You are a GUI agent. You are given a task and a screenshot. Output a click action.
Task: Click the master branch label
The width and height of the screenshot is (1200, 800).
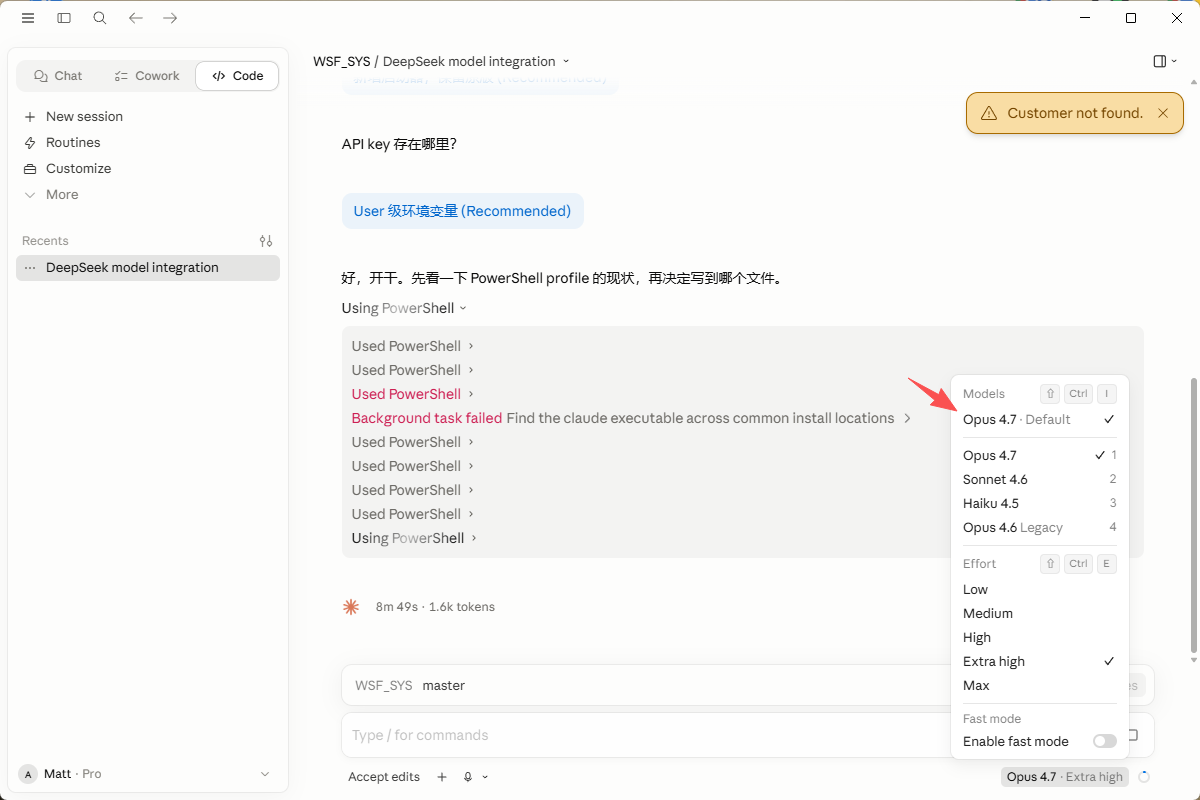click(444, 686)
